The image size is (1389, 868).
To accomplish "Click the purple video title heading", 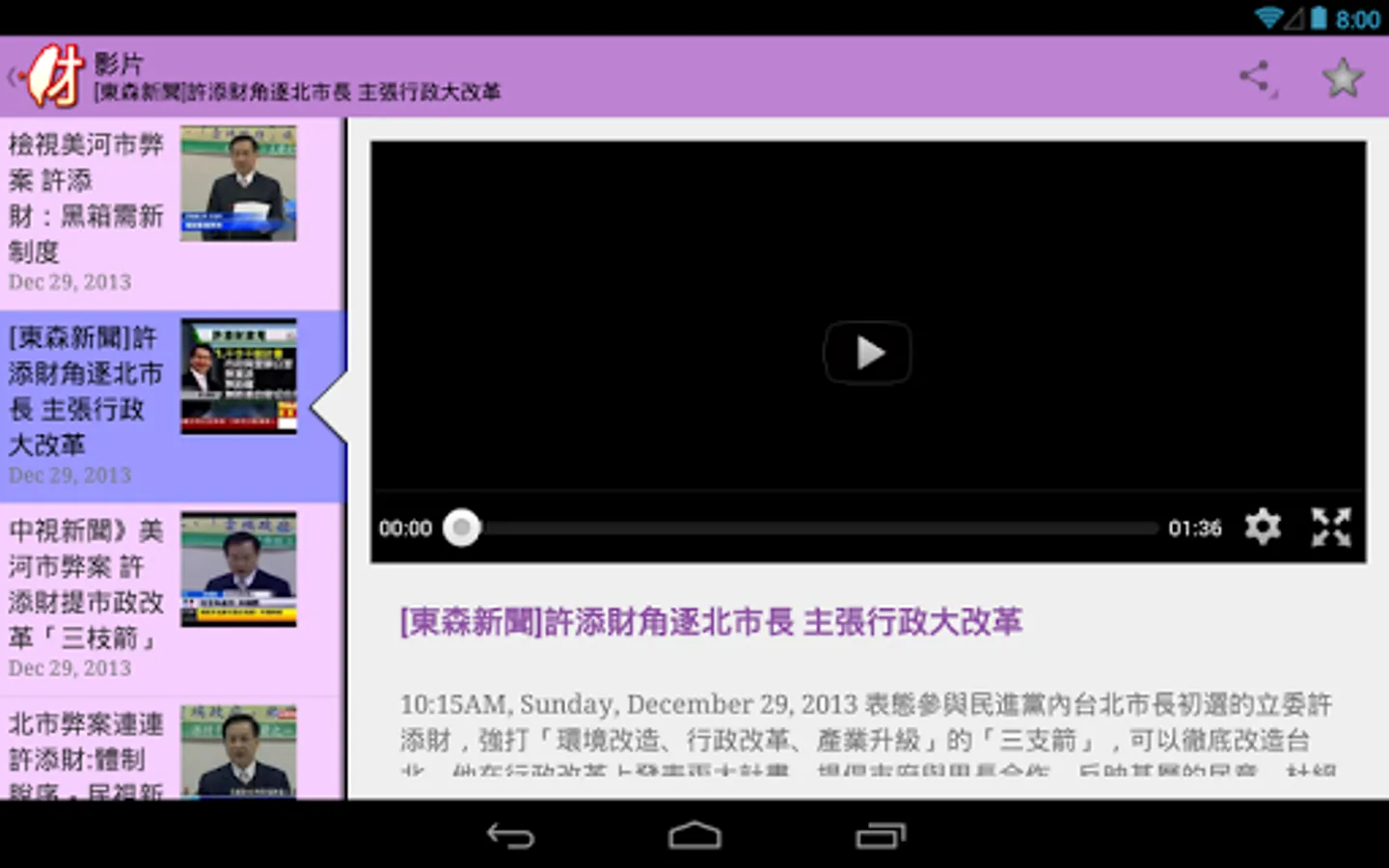I will (x=711, y=622).
